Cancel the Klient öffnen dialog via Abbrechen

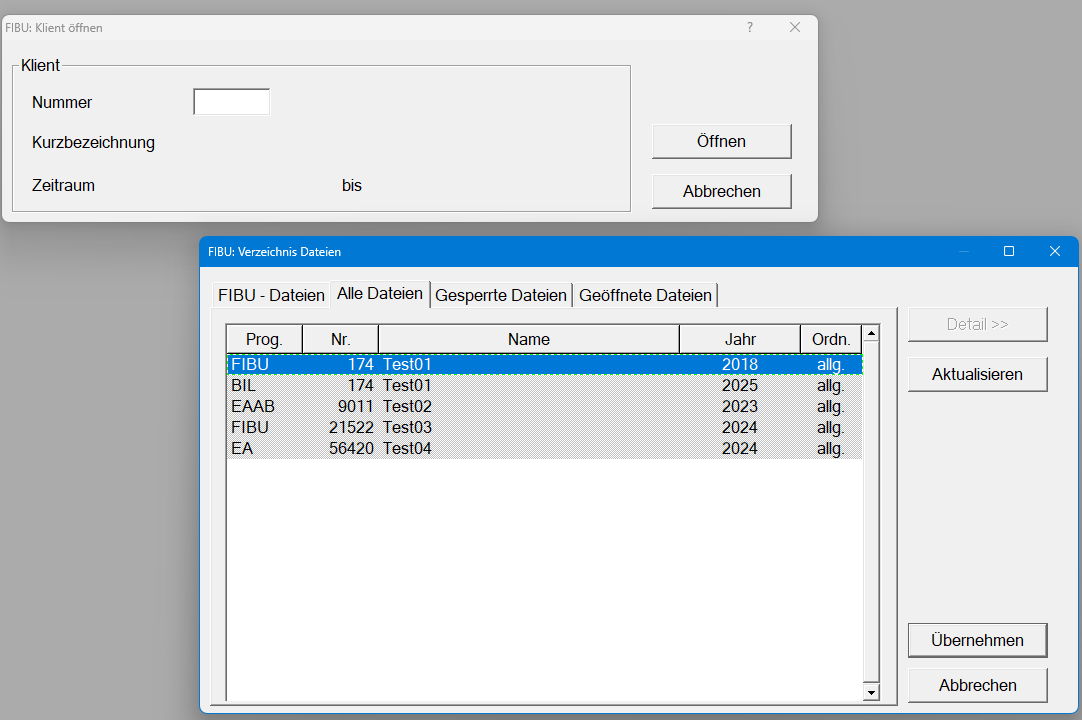coord(721,191)
